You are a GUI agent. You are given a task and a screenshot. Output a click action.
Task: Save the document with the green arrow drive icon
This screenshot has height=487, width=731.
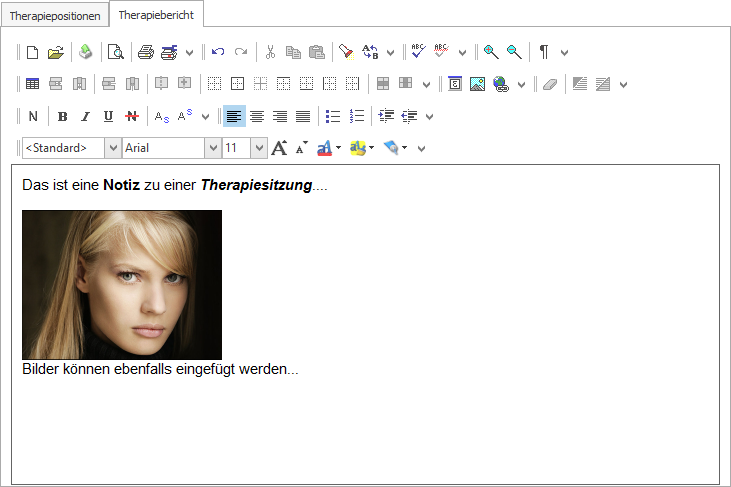[85, 52]
